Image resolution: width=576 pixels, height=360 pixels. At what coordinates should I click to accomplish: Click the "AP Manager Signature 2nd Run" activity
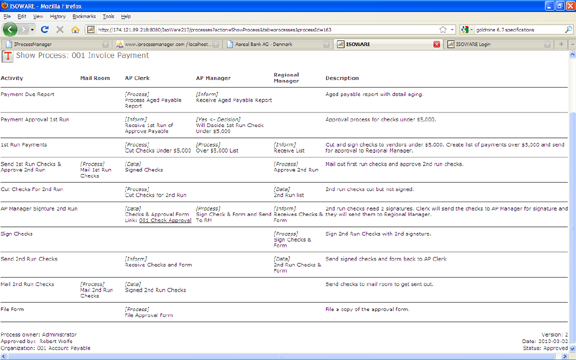(x=39, y=209)
